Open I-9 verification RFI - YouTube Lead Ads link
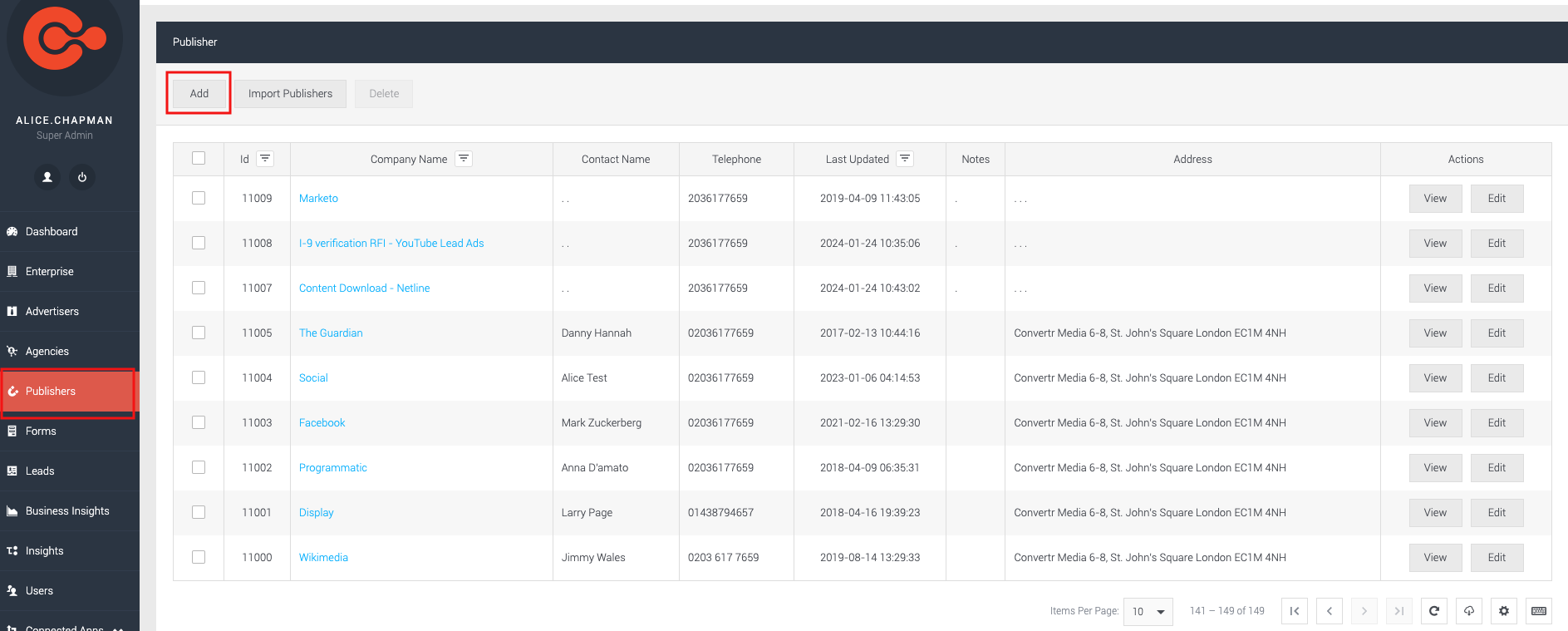This screenshot has height=631, width=1568. [391, 244]
